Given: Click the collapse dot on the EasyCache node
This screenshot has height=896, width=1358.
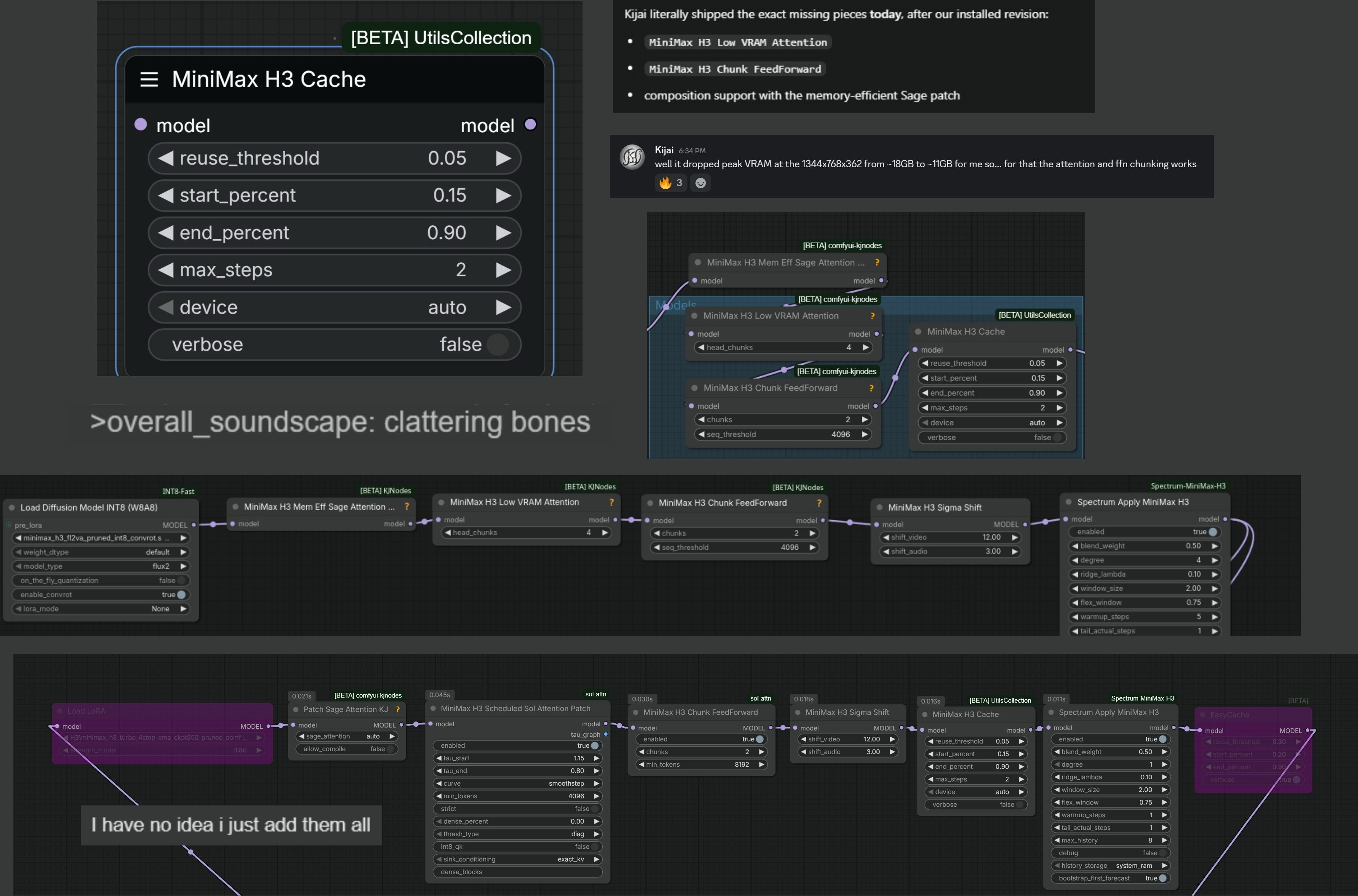Looking at the screenshot, I should (x=1203, y=715).
